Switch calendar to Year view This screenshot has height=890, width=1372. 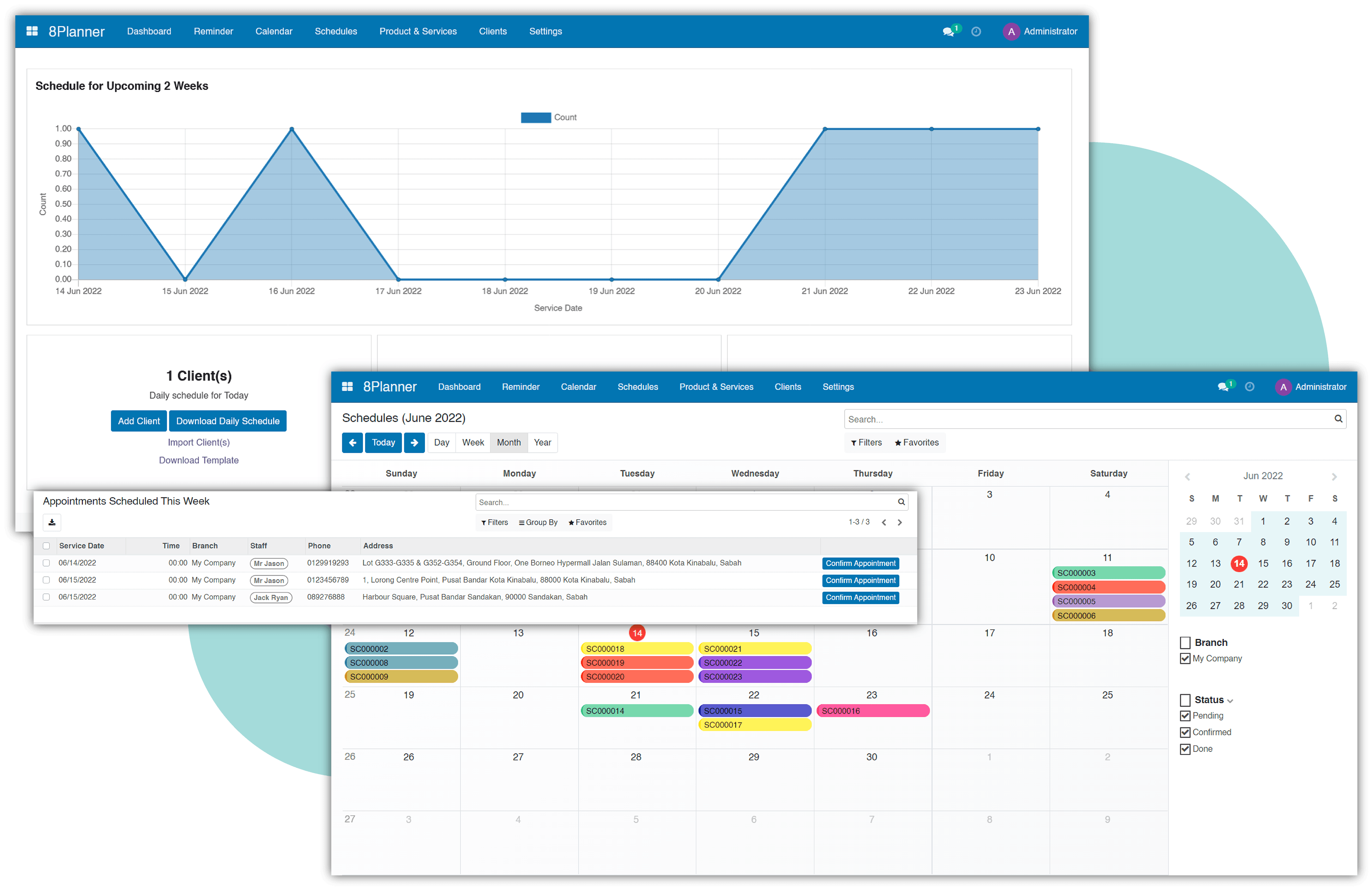543,442
